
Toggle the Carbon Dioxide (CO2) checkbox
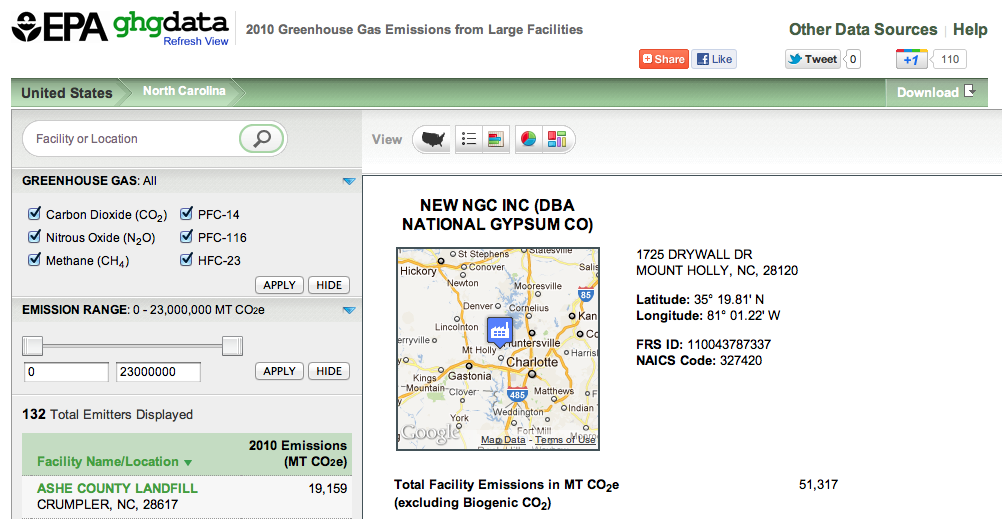(x=35, y=213)
